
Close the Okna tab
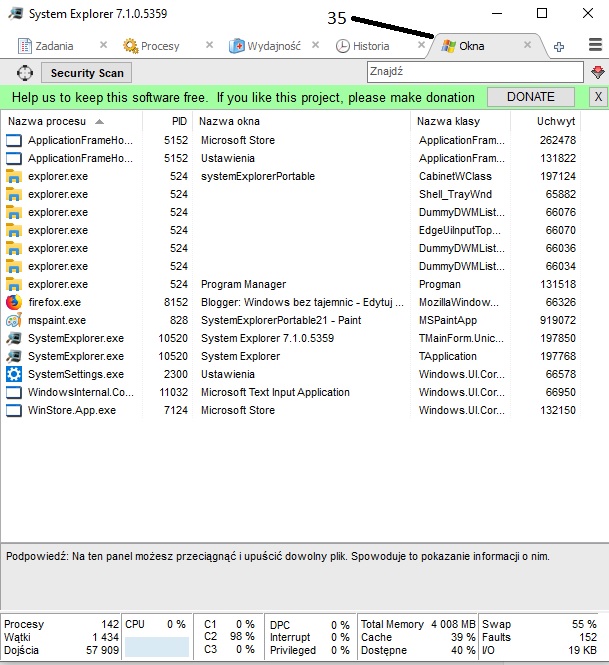pos(527,45)
